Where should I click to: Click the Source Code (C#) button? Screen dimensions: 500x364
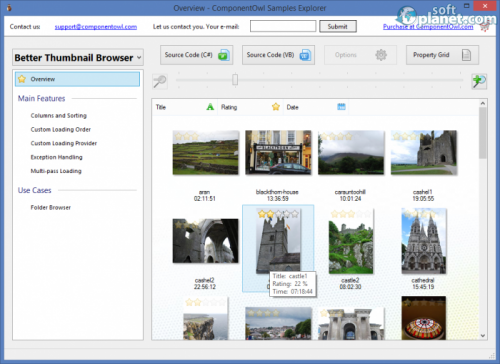pos(197,55)
